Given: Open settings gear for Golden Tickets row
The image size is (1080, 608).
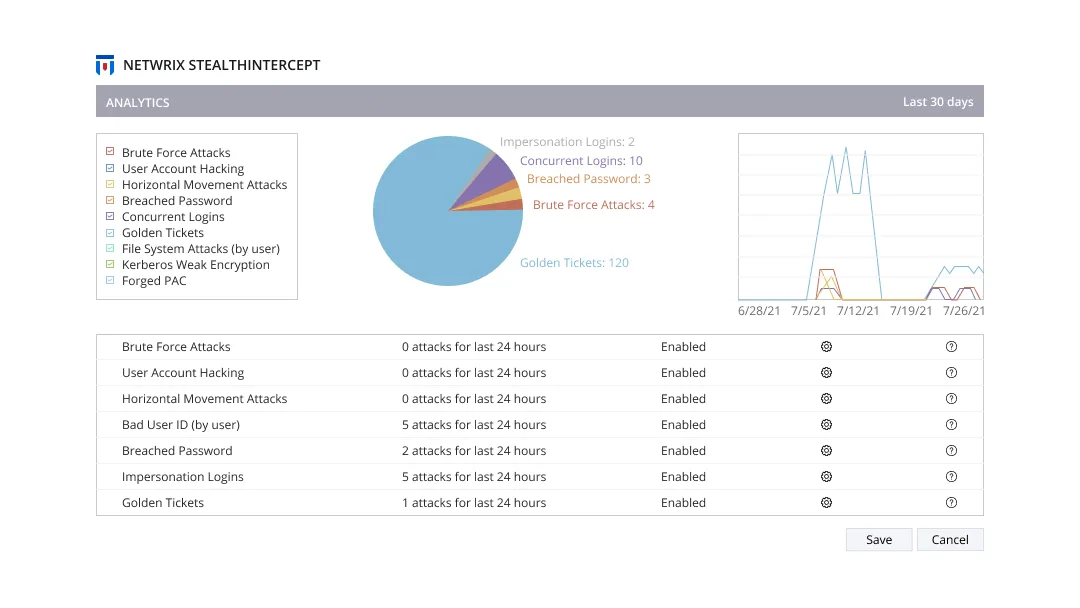Looking at the screenshot, I should (827, 503).
